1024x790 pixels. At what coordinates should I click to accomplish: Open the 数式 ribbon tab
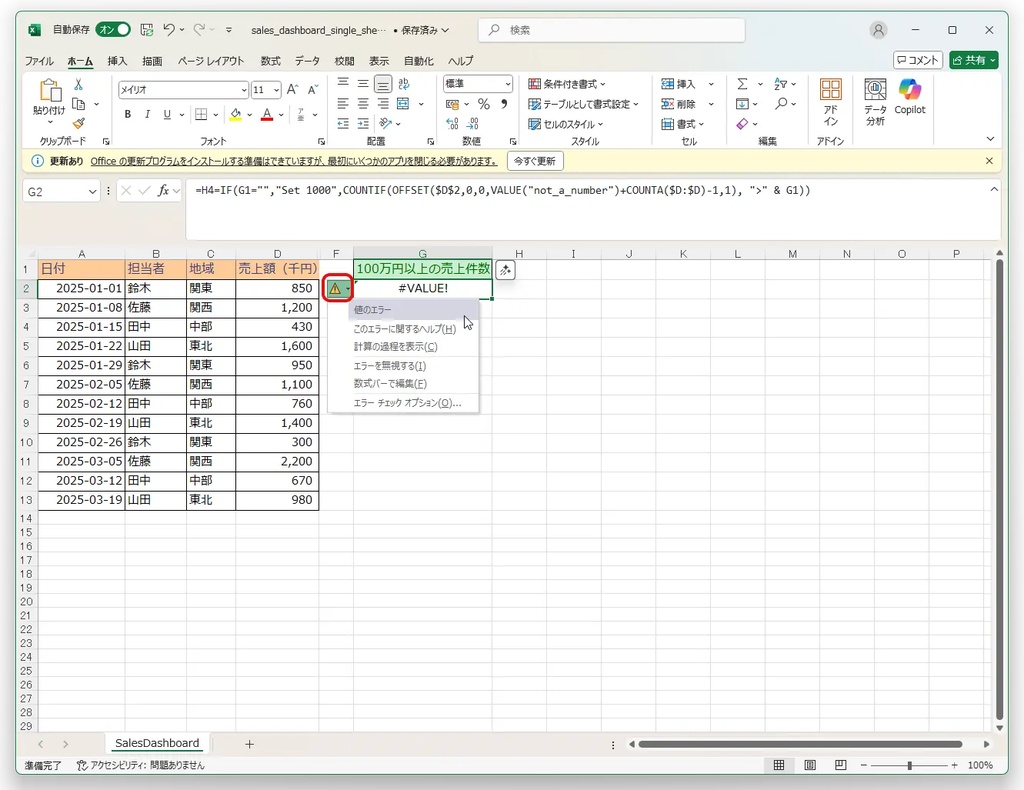point(270,61)
